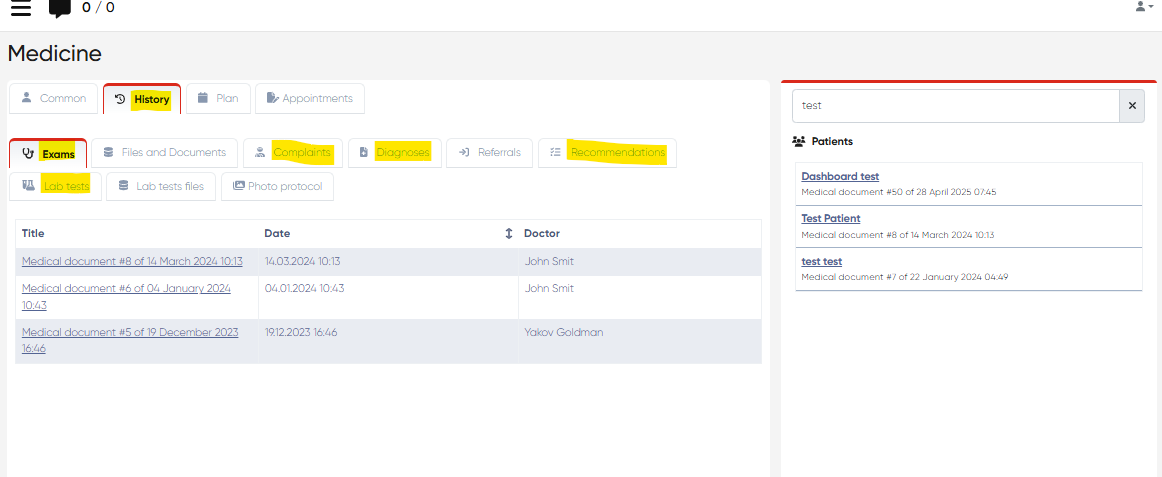Select the History tab
The width and height of the screenshot is (1162, 477).
point(142,99)
